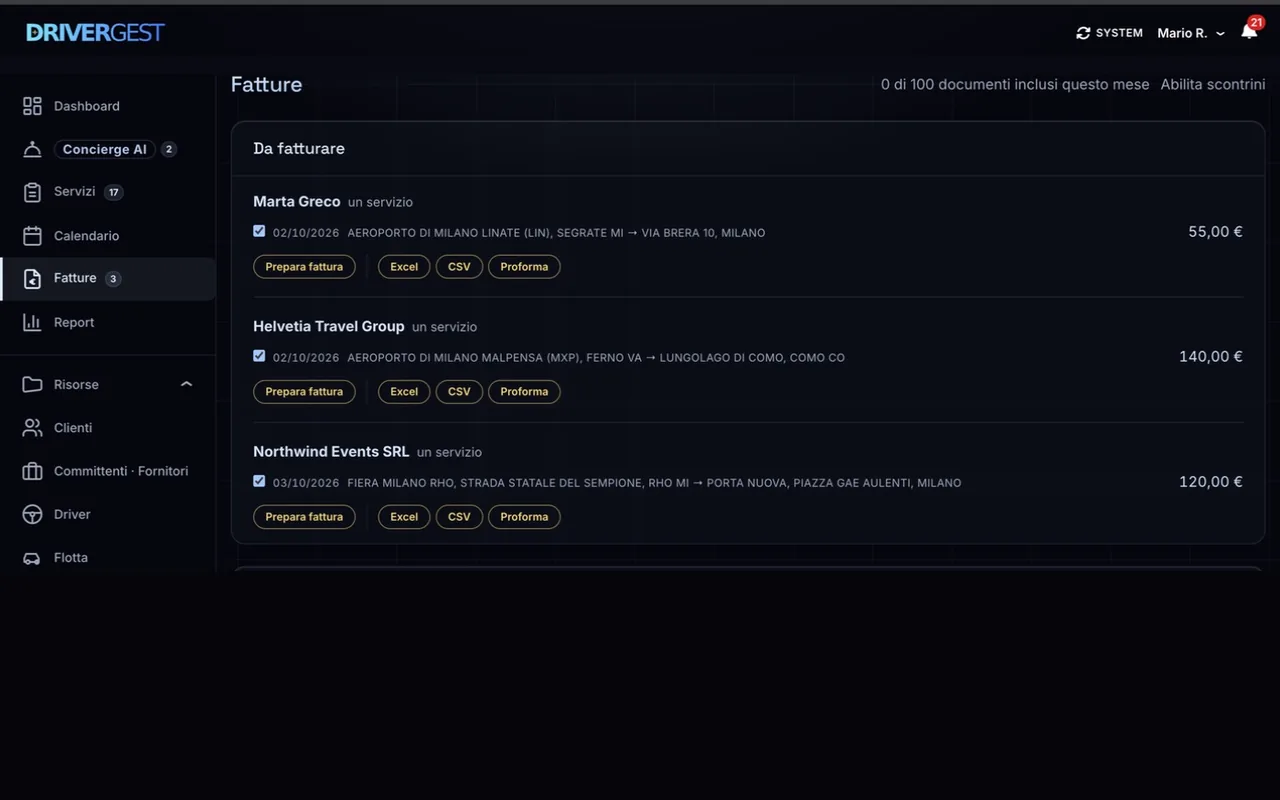1280x800 pixels.
Task: Open the Mario R. user dropdown
Action: click(1191, 33)
